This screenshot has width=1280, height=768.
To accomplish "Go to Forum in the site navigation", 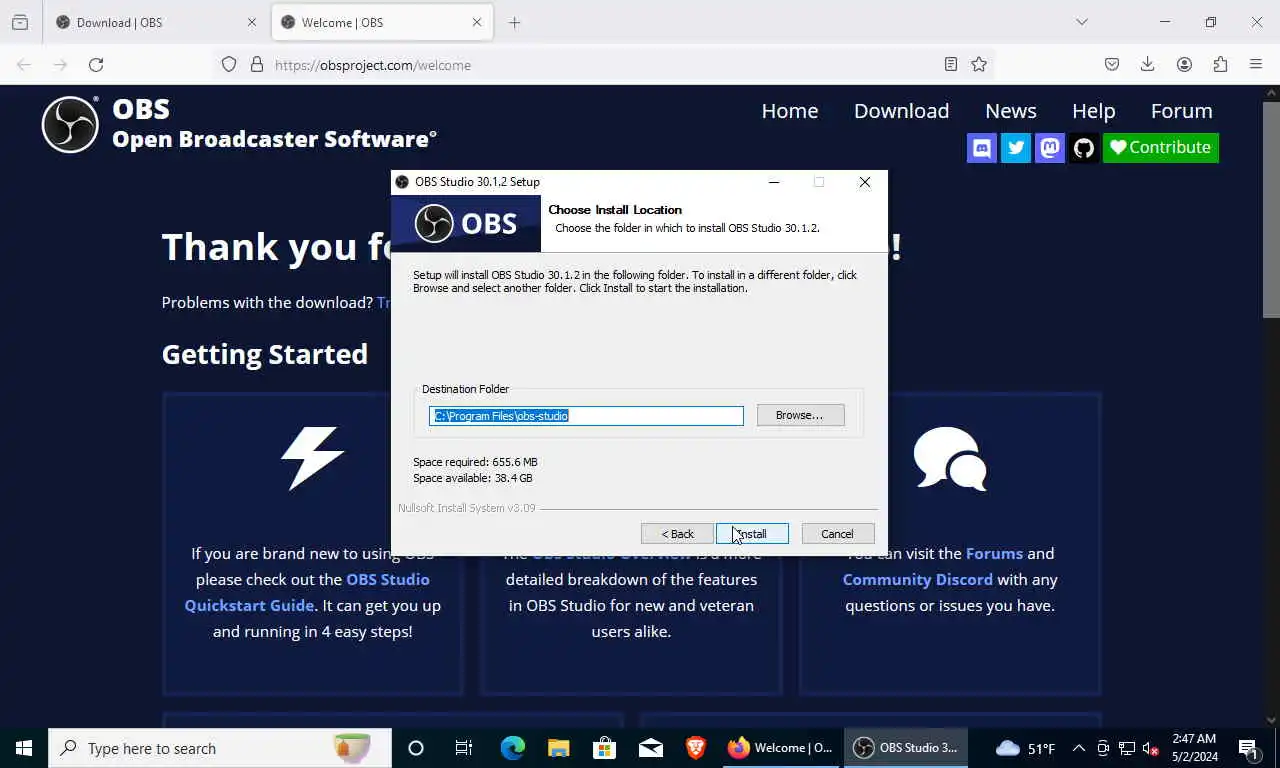I will coord(1181,111).
